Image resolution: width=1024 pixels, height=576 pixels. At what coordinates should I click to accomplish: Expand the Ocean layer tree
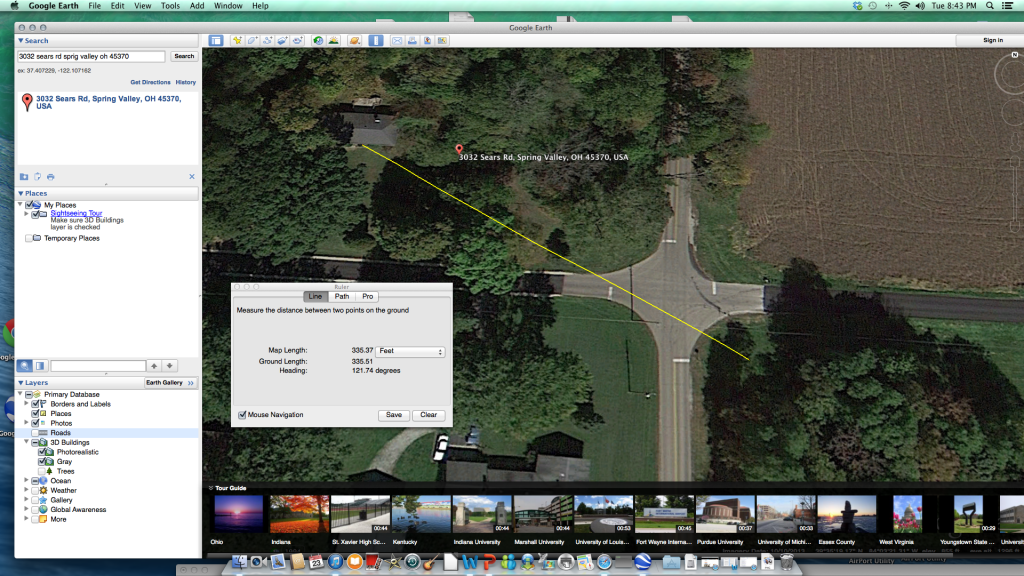click(x=27, y=481)
